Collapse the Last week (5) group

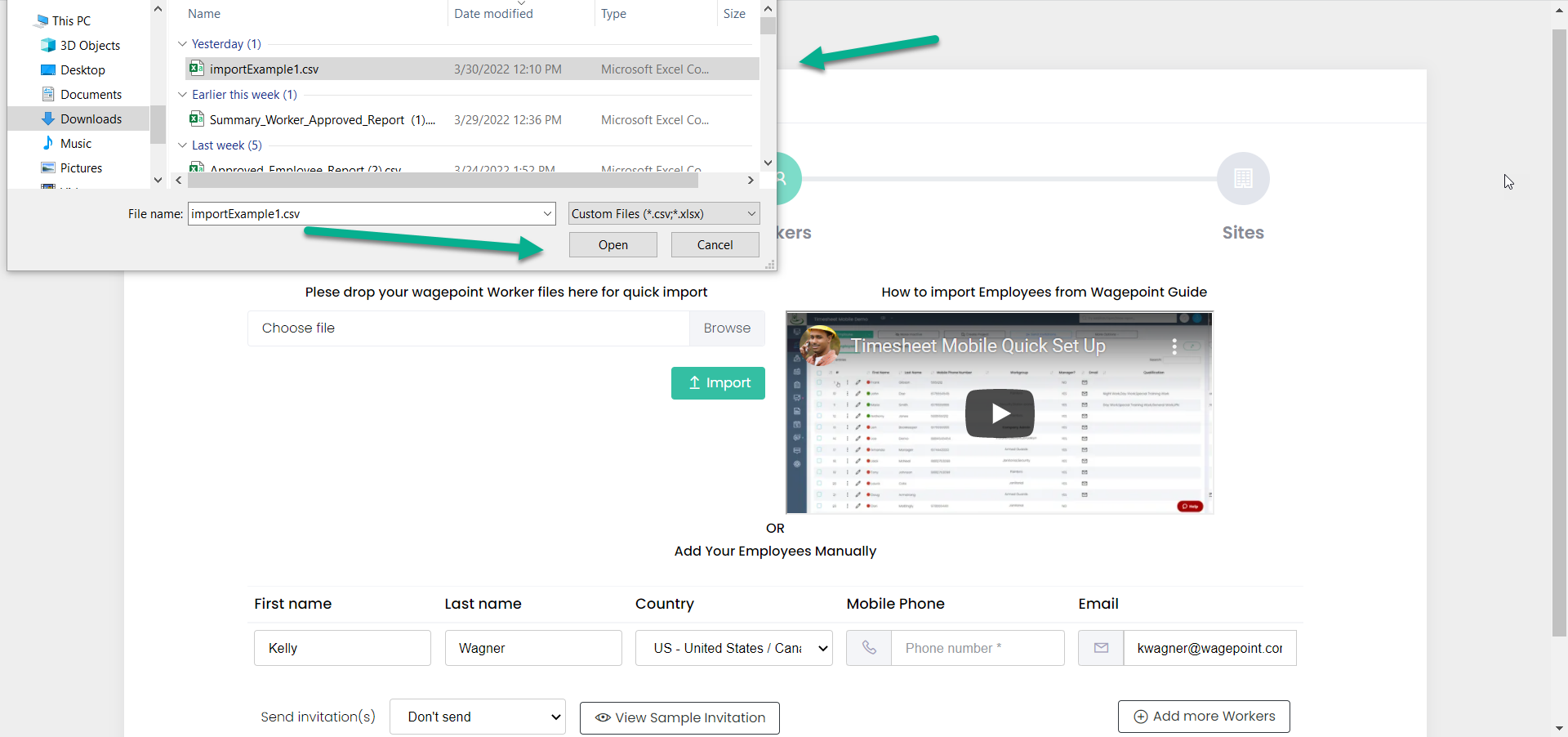pos(182,145)
